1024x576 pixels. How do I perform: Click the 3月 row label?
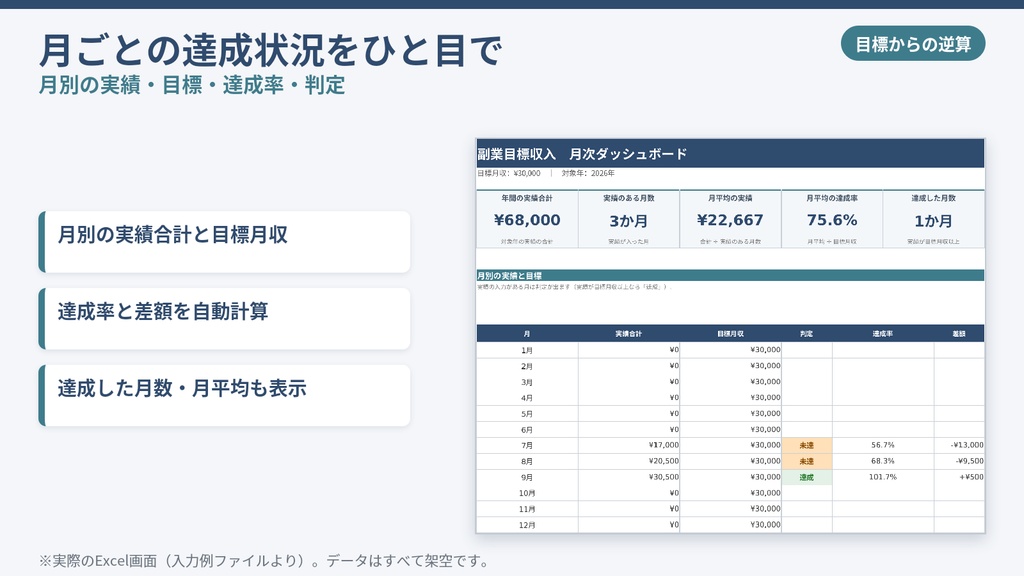[527, 382]
